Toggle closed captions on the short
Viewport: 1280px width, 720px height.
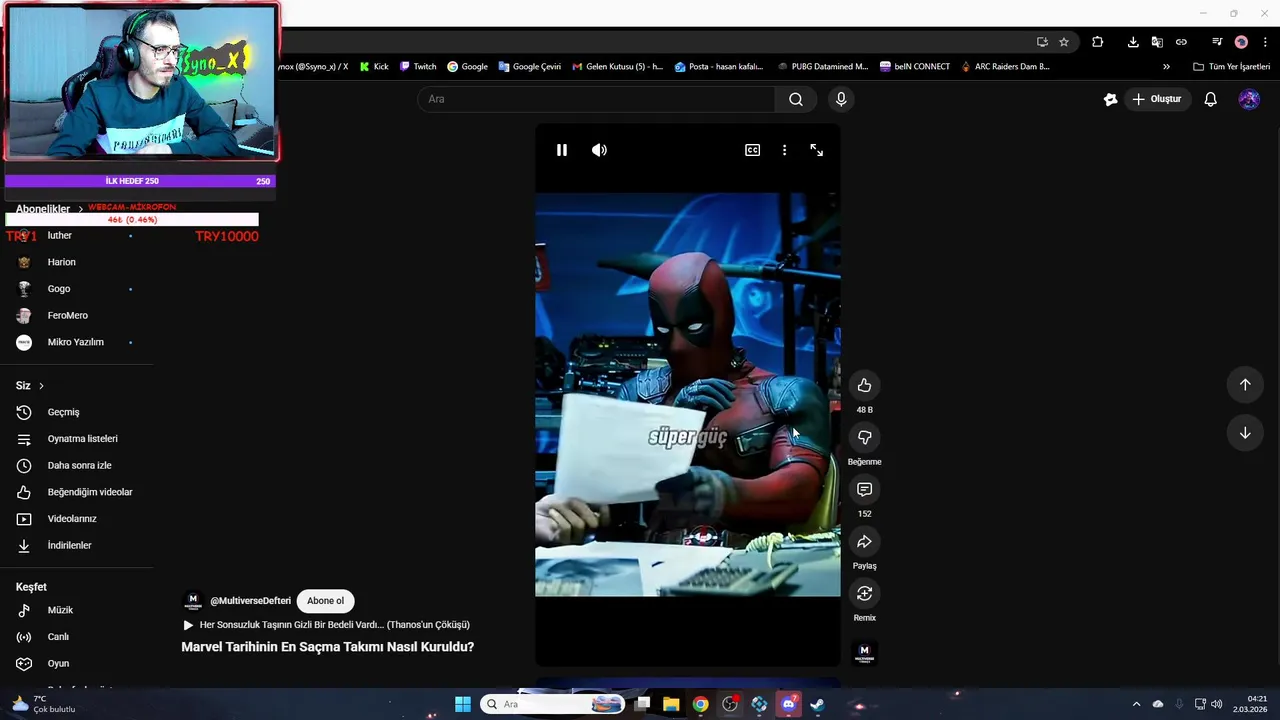pos(752,150)
